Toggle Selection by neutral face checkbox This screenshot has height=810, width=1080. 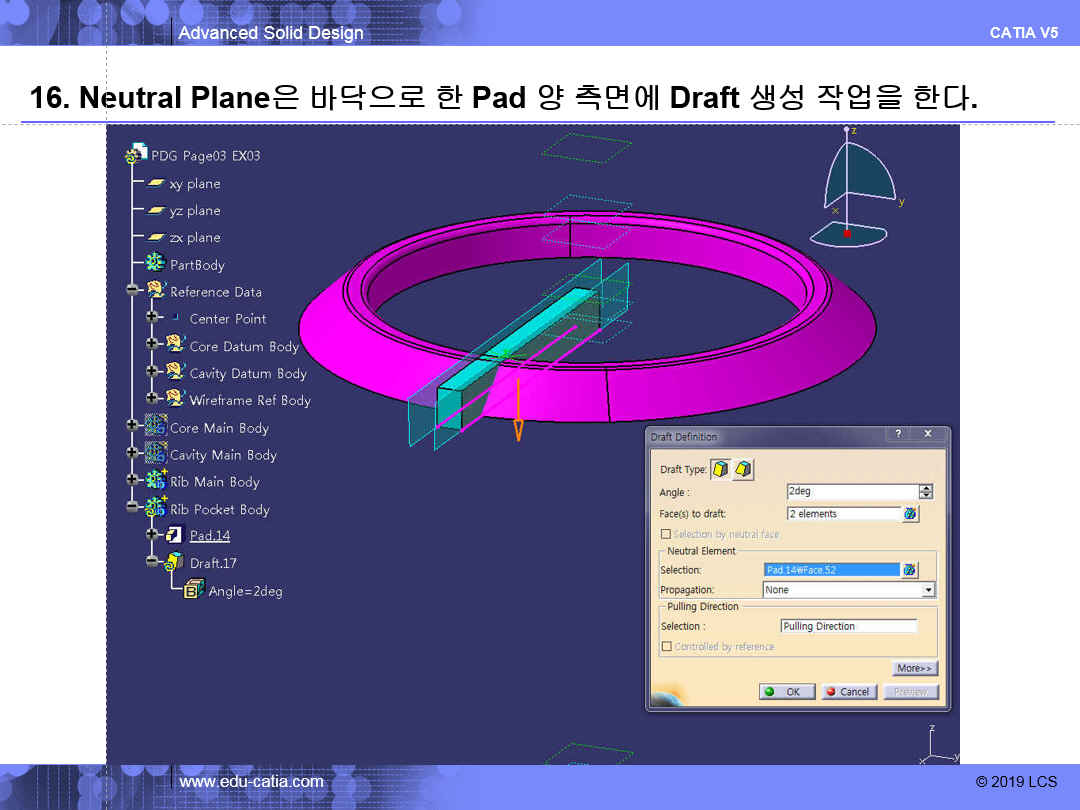tap(666, 534)
